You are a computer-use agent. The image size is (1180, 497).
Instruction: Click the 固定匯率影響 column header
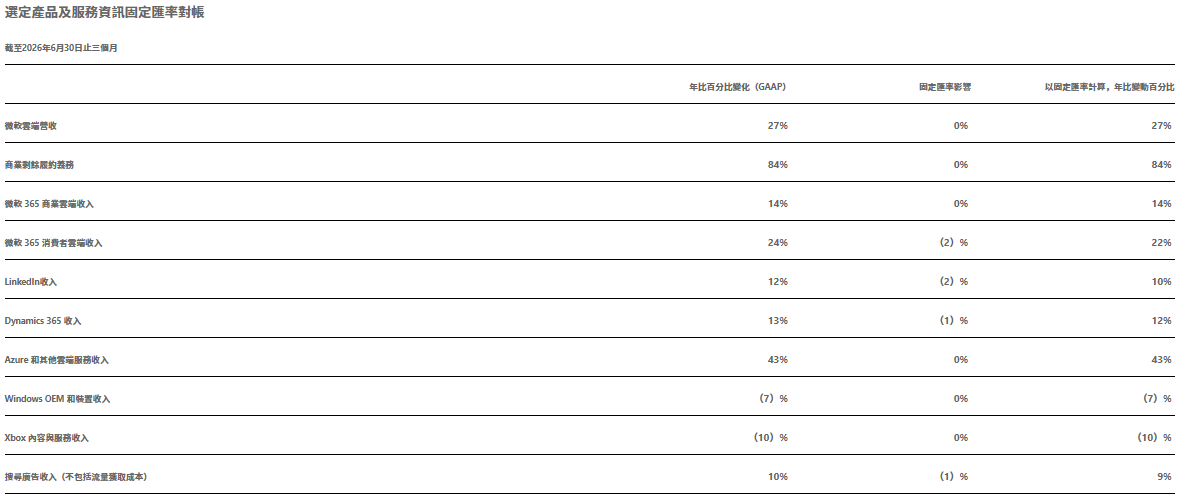coord(944,87)
